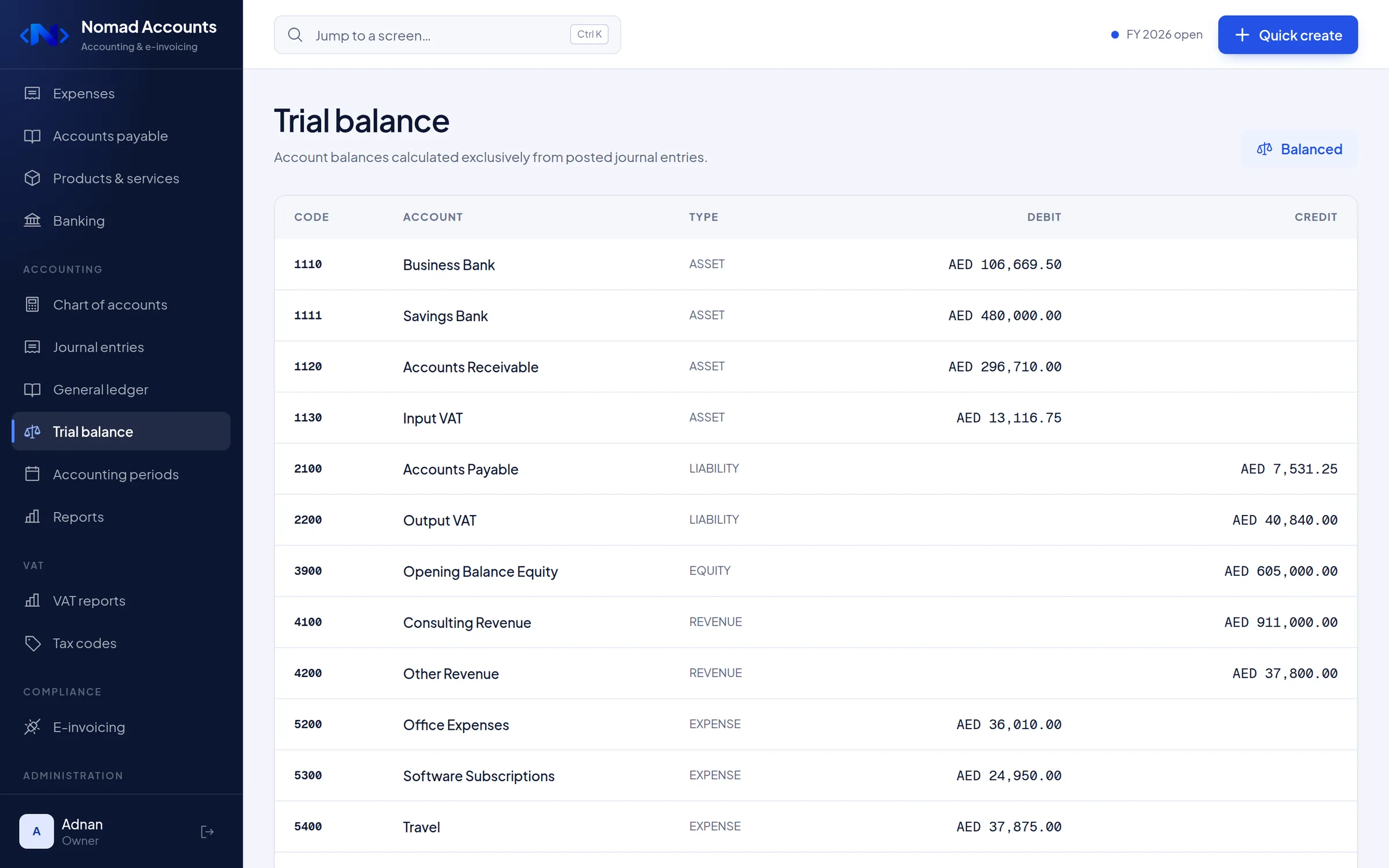Click the search magnifier icon
Viewport: 1389px width, 868px height.
[295, 35]
